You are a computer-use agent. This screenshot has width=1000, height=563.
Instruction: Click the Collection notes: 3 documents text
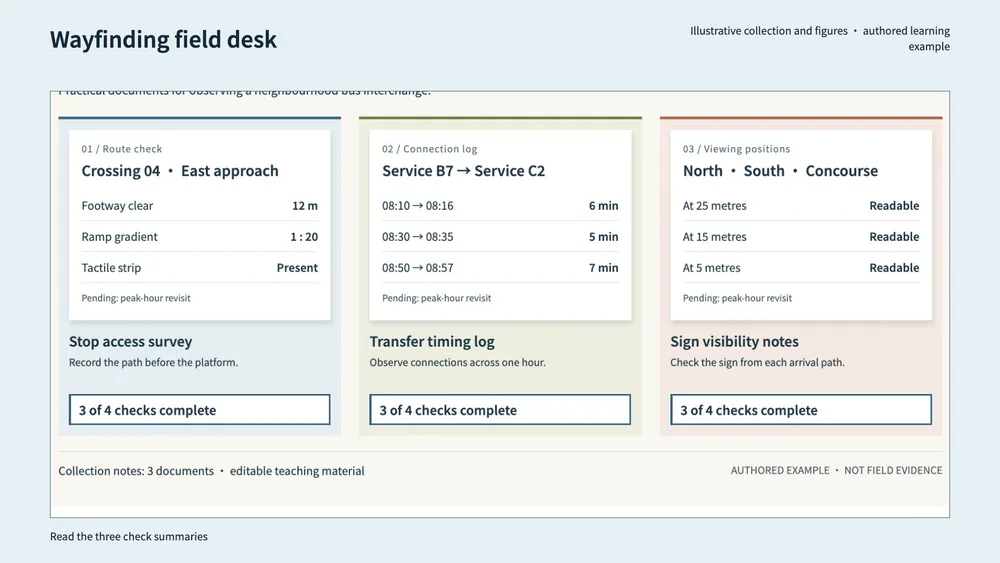[x=136, y=471]
